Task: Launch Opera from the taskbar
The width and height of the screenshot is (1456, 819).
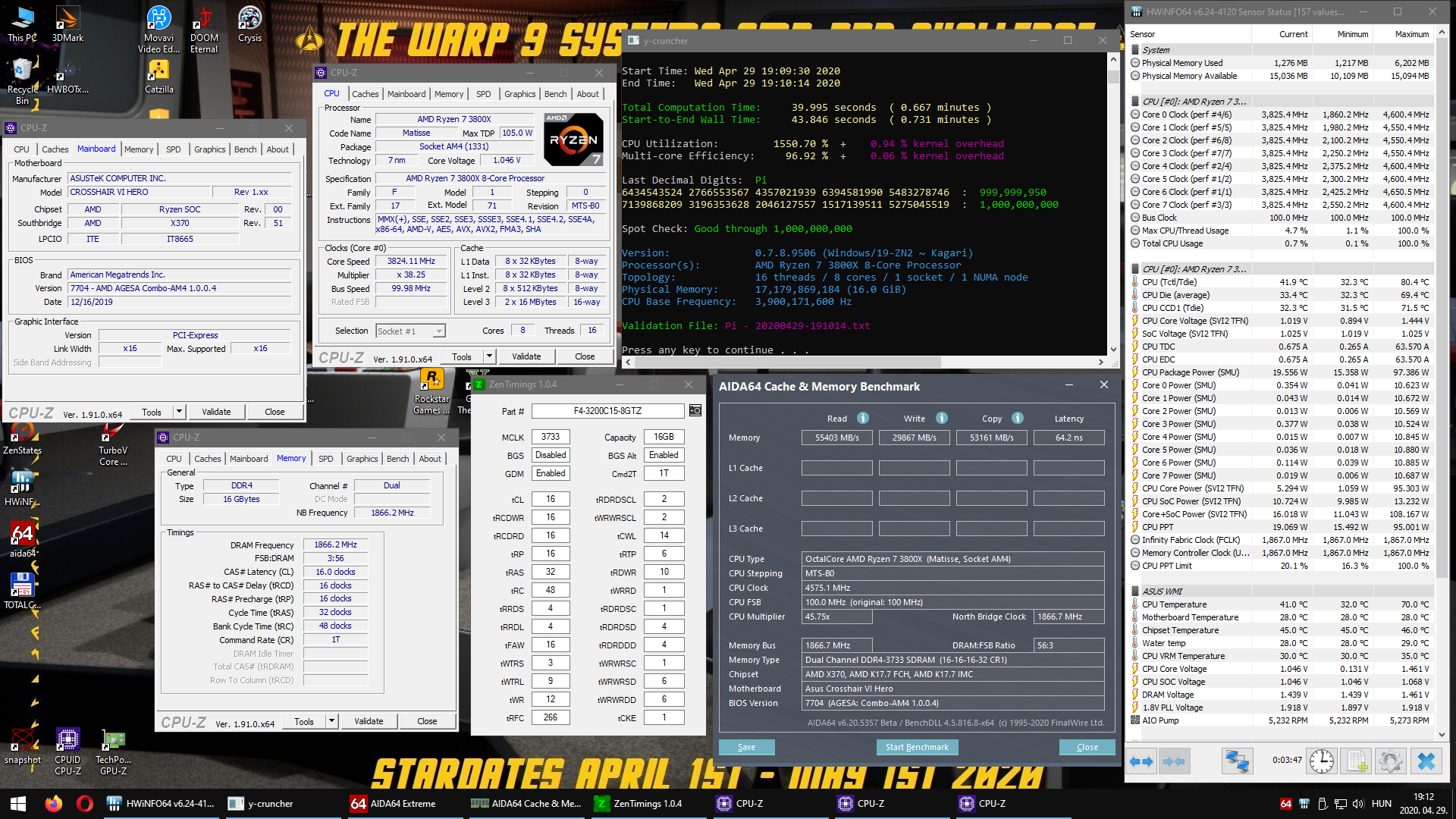Action: pos(84,804)
